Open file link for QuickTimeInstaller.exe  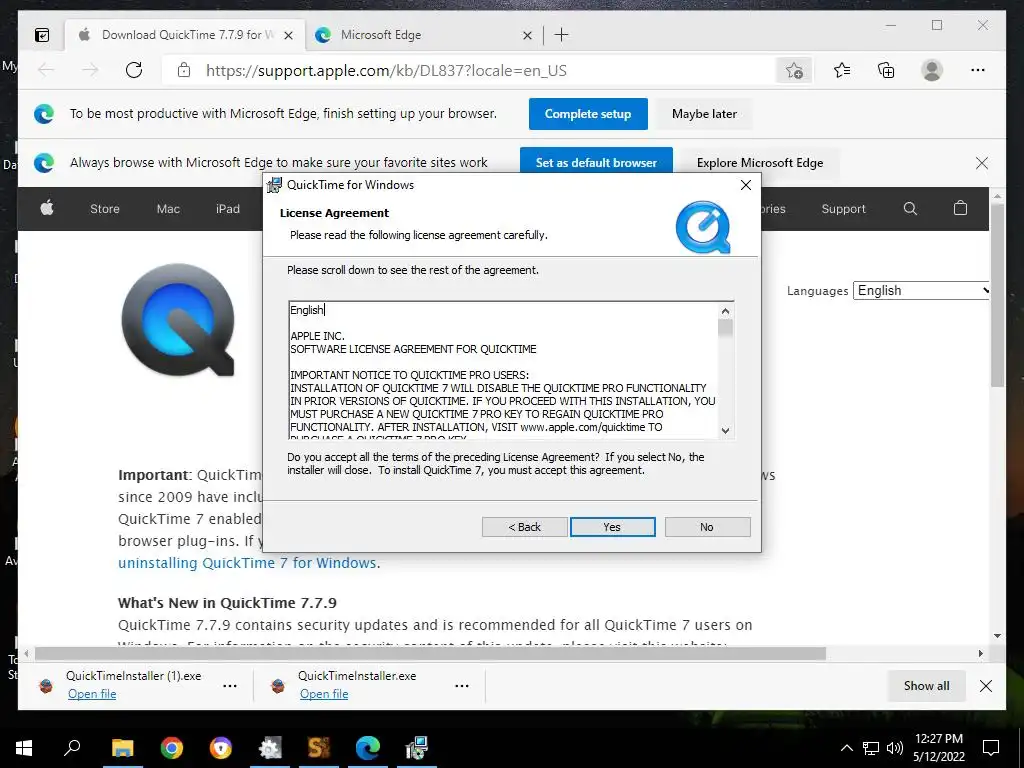coord(324,694)
